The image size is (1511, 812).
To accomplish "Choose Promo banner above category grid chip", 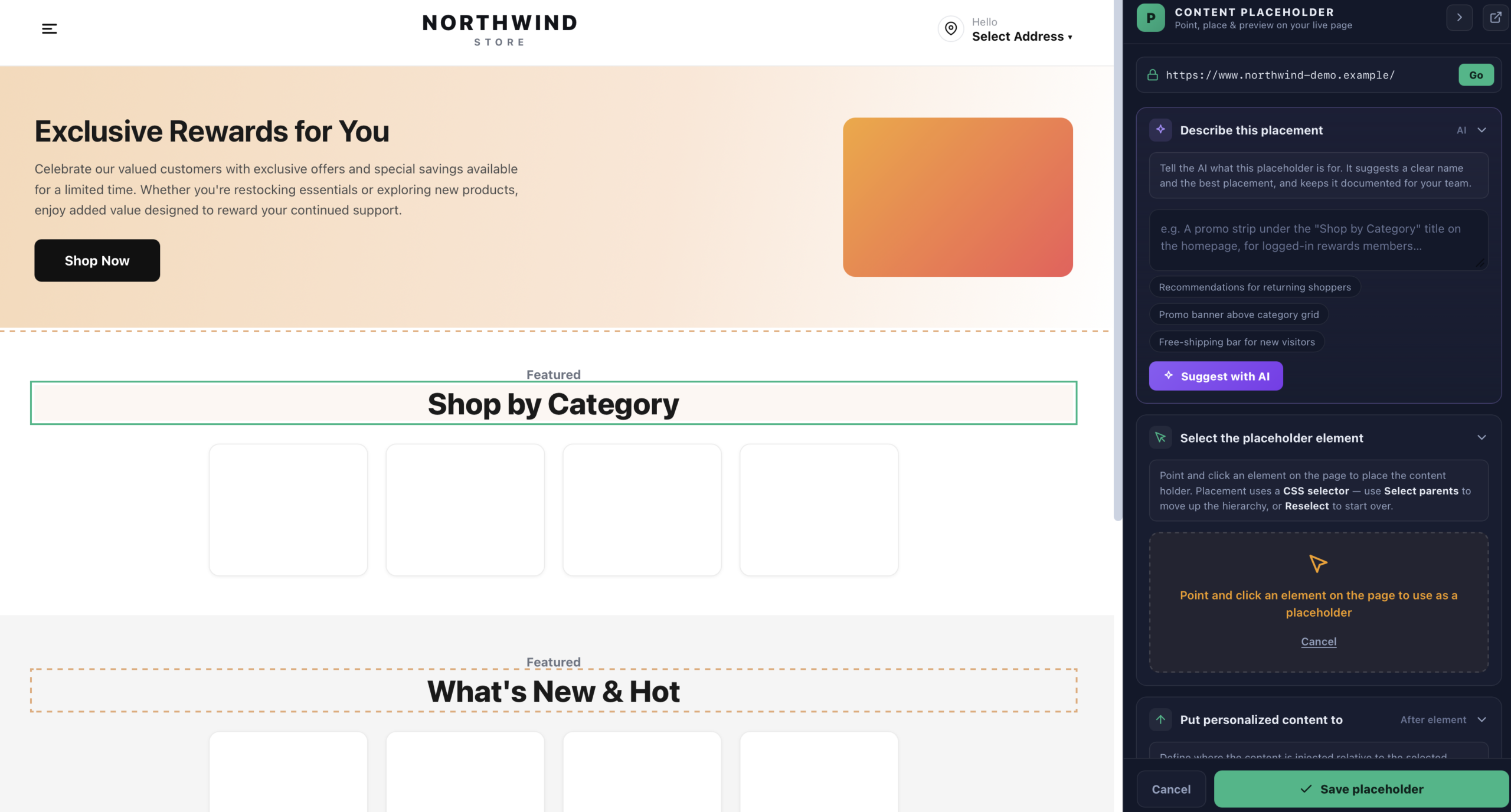I will [1238, 315].
